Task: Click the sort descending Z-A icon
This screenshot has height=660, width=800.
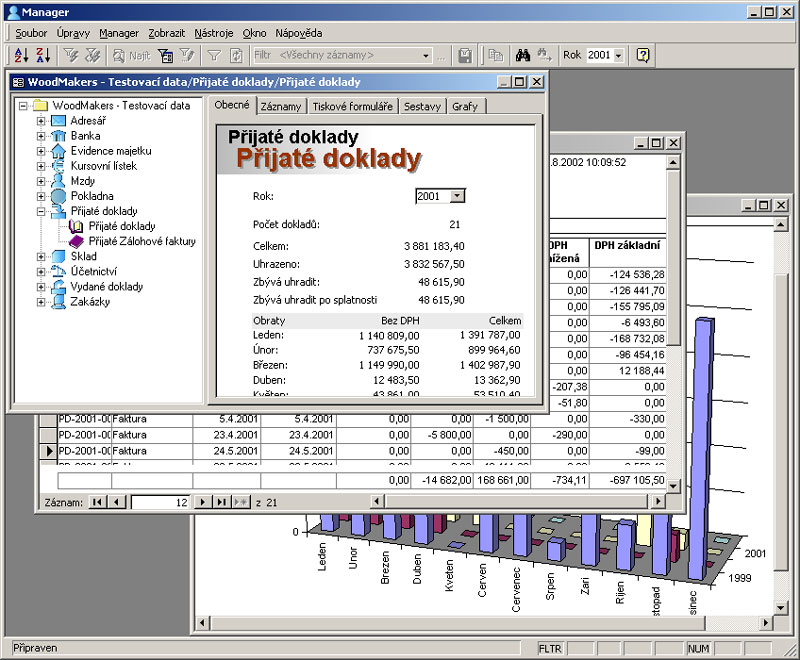Action: click(x=44, y=56)
